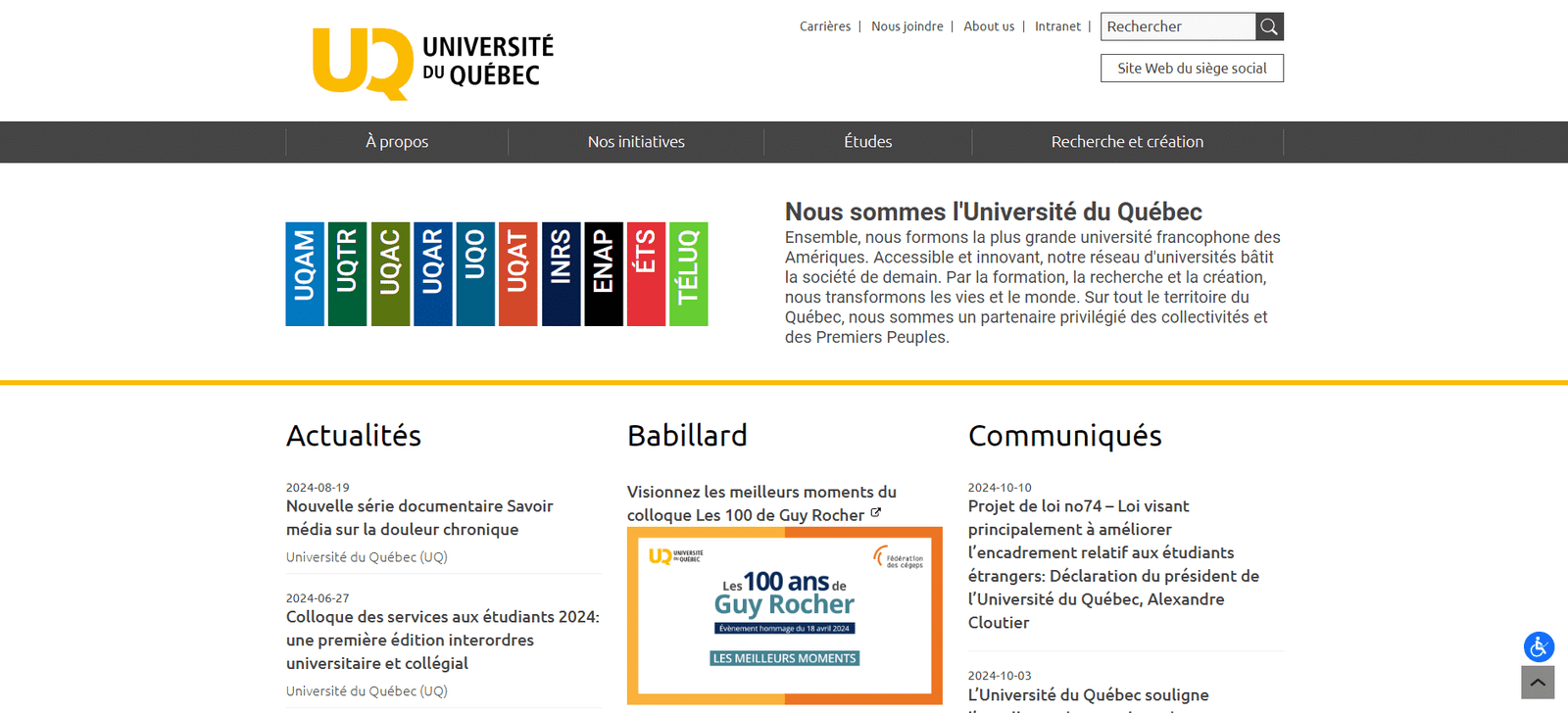
Task: Open Visionnez les meilleurs moments link
Action: [x=761, y=503]
